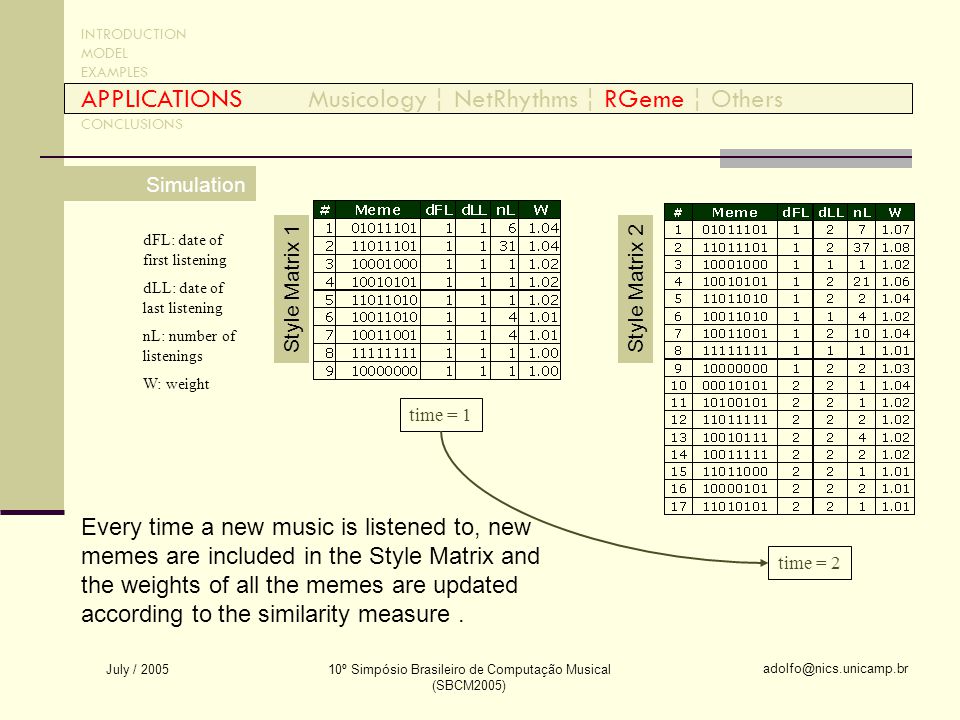
Task: Select meme 11010101 in row 17
Action: (735, 507)
